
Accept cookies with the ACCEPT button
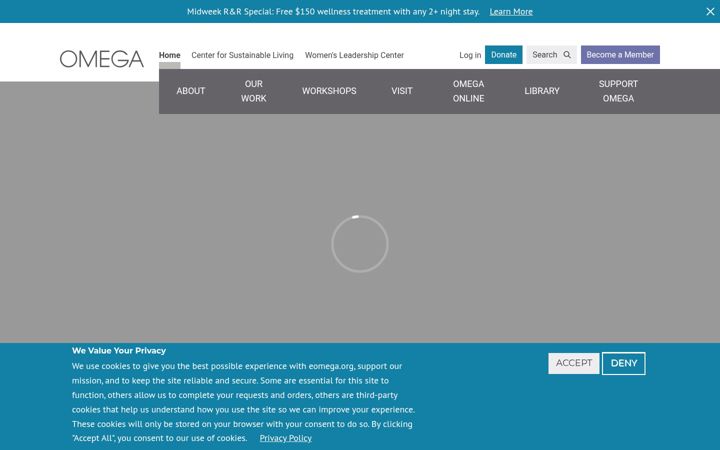coord(574,363)
